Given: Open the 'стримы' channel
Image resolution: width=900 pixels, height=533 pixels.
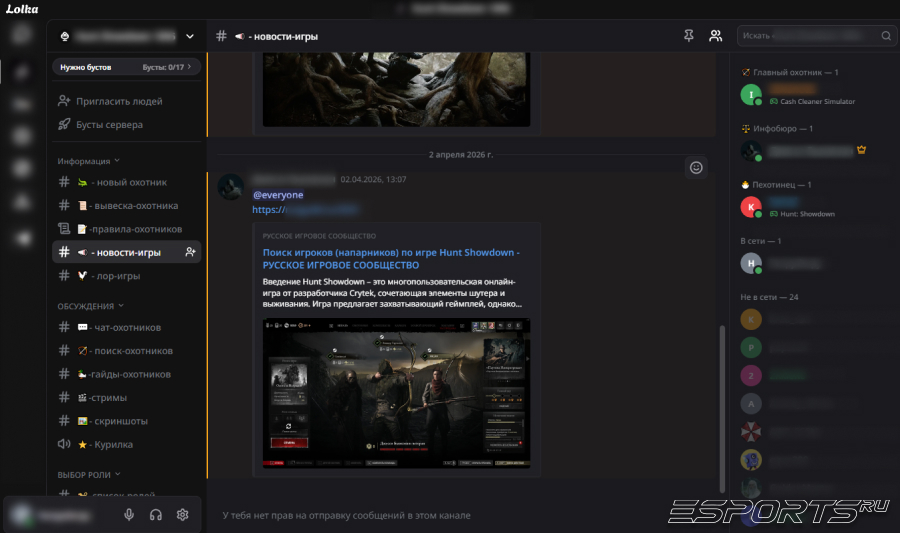Looking at the screenshot, I should tap(126, 398).
